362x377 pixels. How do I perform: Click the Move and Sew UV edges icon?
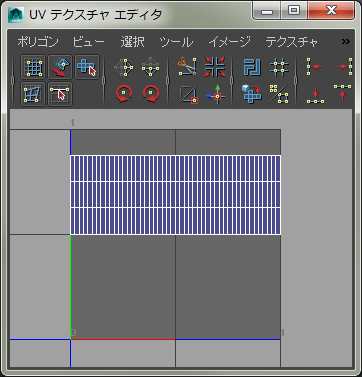[215, 94]
